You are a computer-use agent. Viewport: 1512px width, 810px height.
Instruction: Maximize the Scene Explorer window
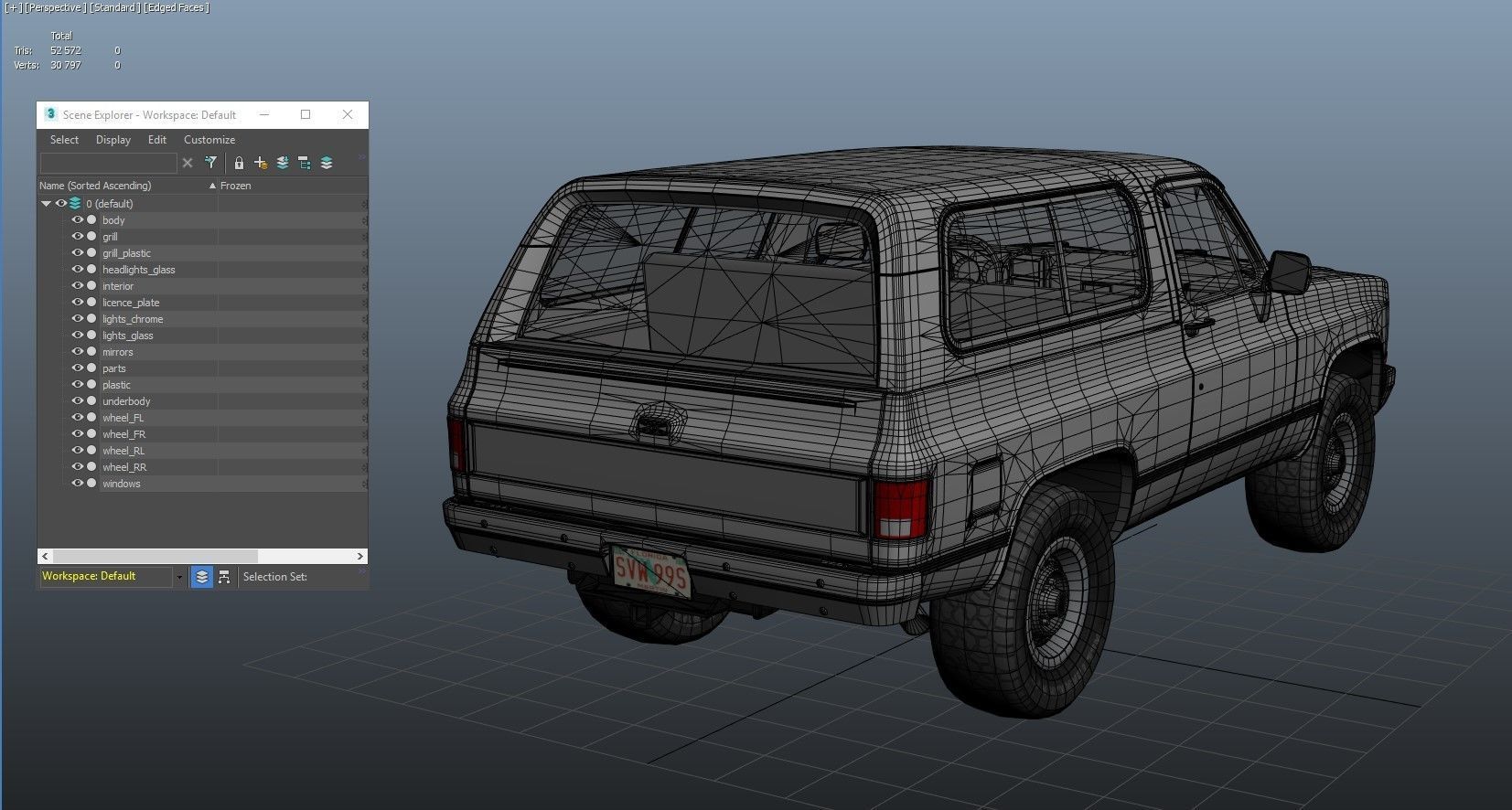pos(306,114)
